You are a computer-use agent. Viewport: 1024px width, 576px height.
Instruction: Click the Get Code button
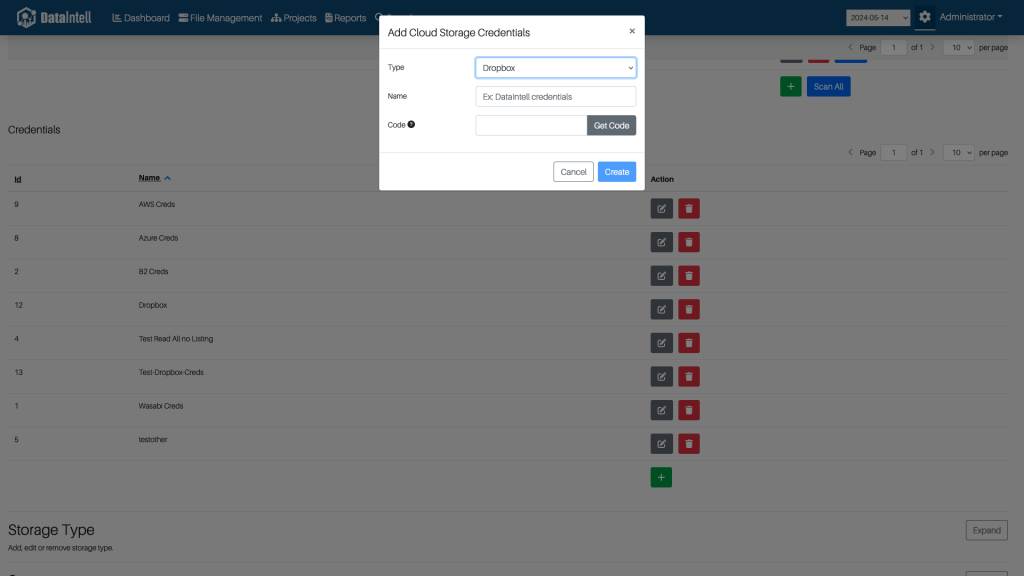pos(611,125)
